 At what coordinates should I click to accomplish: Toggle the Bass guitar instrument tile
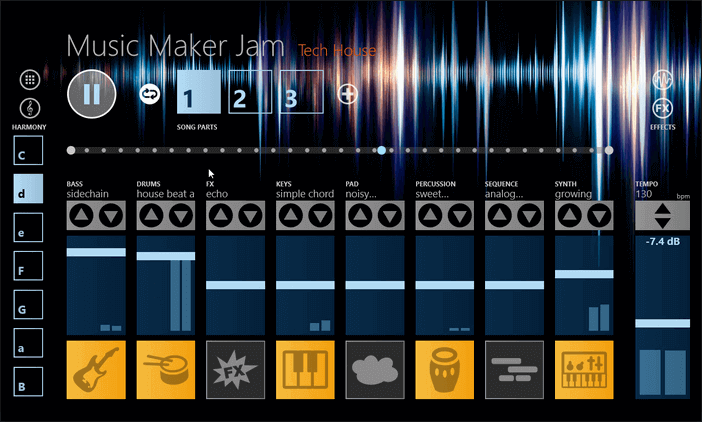click(96, 370)
